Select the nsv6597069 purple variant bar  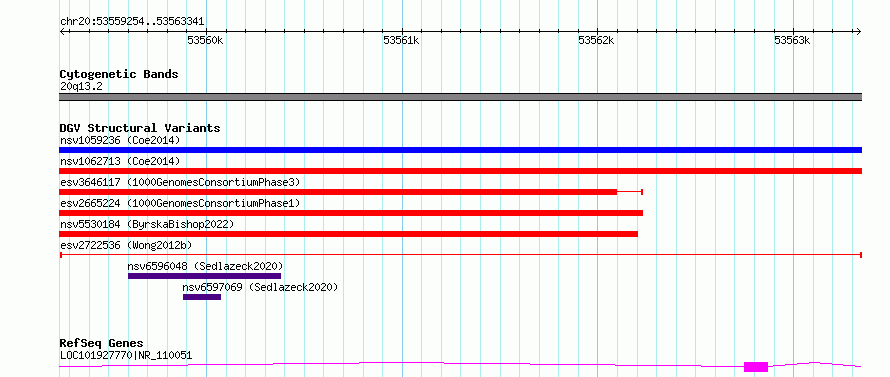201,297
